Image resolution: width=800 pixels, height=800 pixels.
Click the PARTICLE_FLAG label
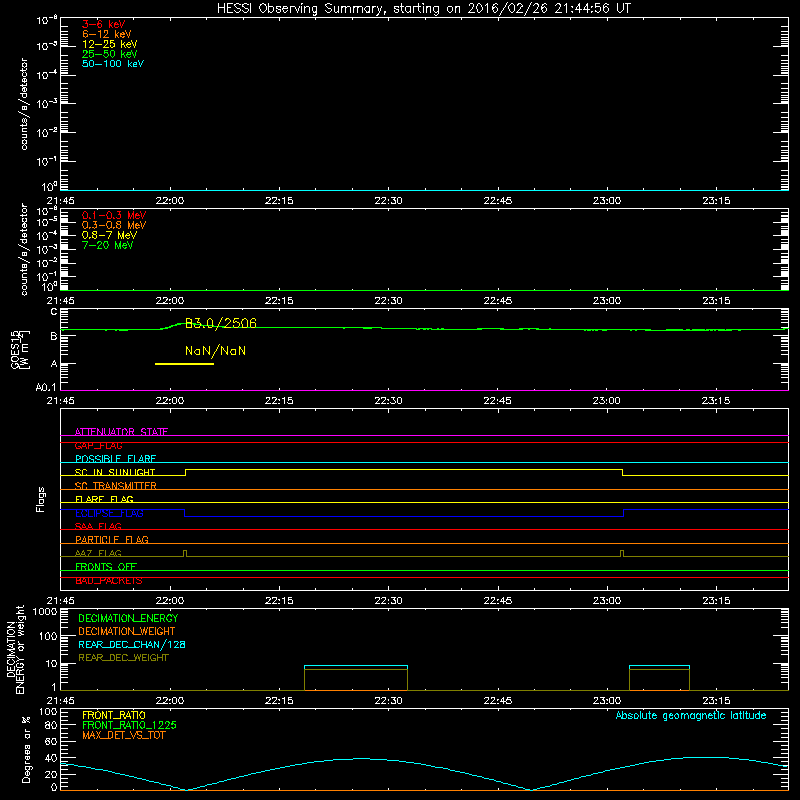pyautogui.click(x=112, y=539)
